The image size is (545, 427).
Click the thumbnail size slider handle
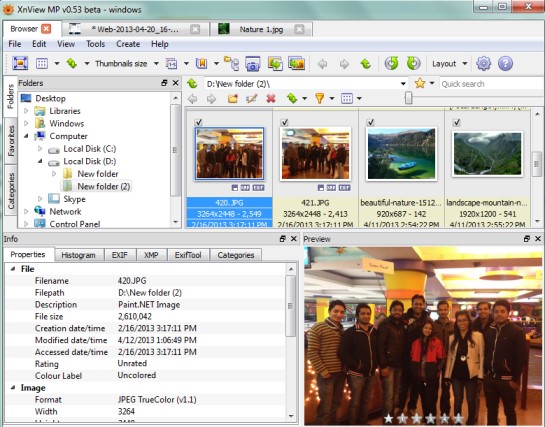[x=408, y=98]
